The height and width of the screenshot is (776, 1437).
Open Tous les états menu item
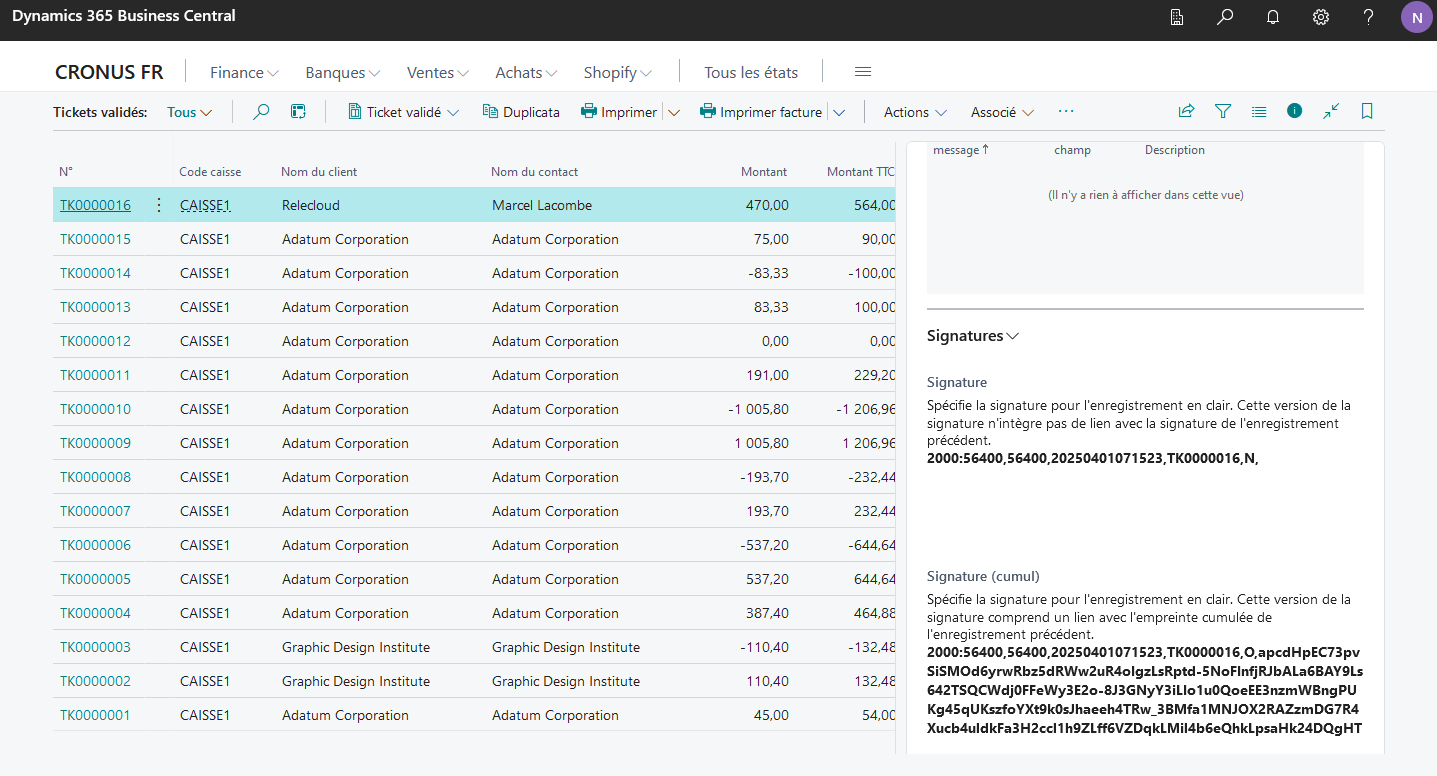751,72
